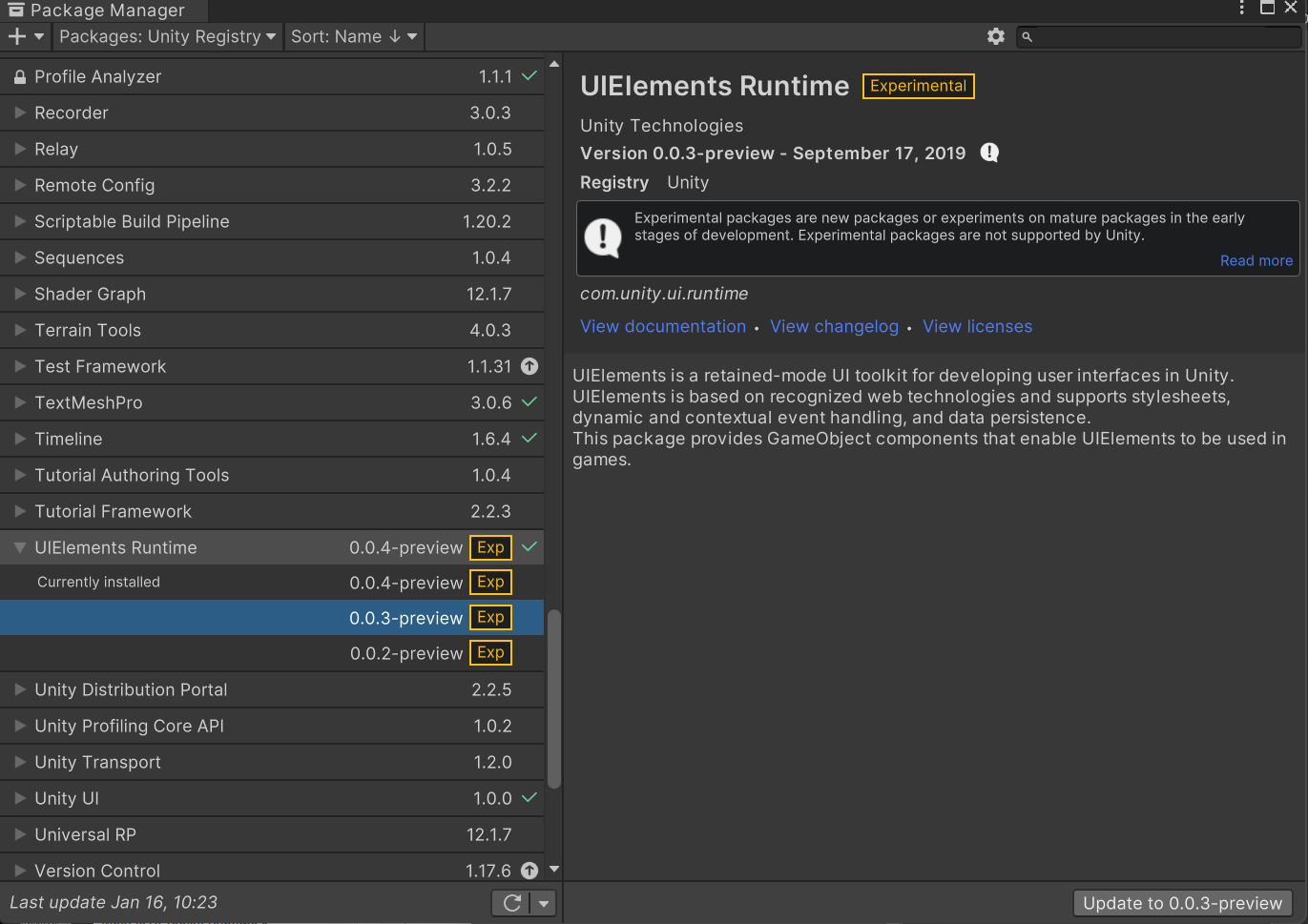Click update-available arrow icon for Version Control
The width and height of the screenshot is (1308, 924).
(x=529, y=871)
